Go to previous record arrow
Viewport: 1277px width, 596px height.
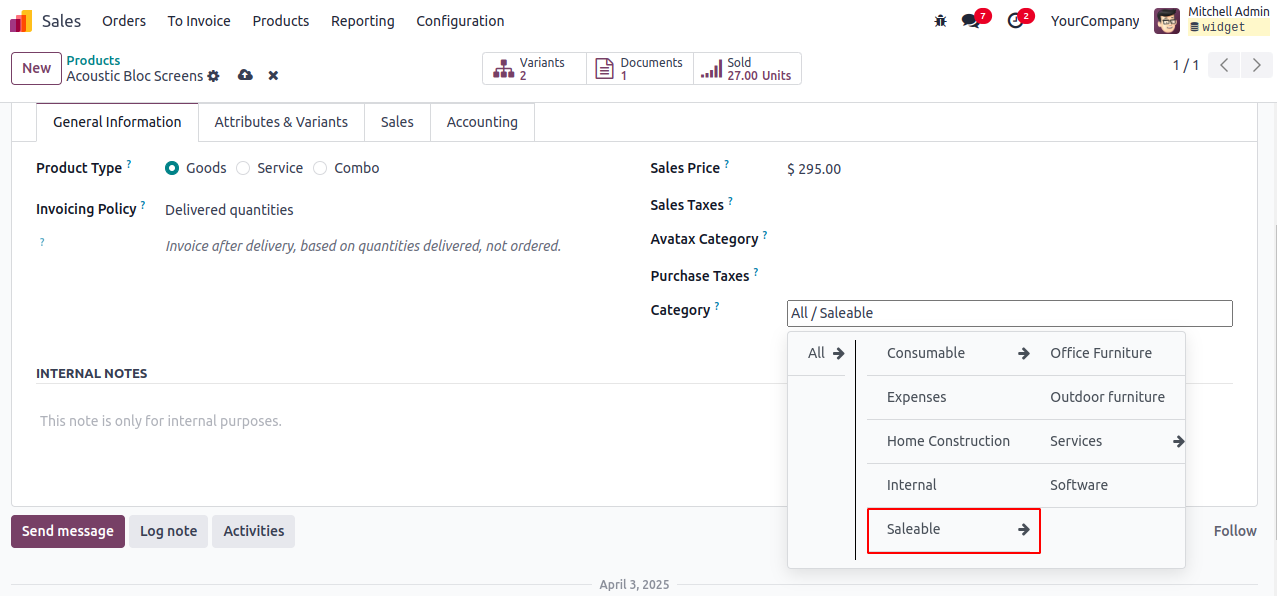tap(1224, 66)
